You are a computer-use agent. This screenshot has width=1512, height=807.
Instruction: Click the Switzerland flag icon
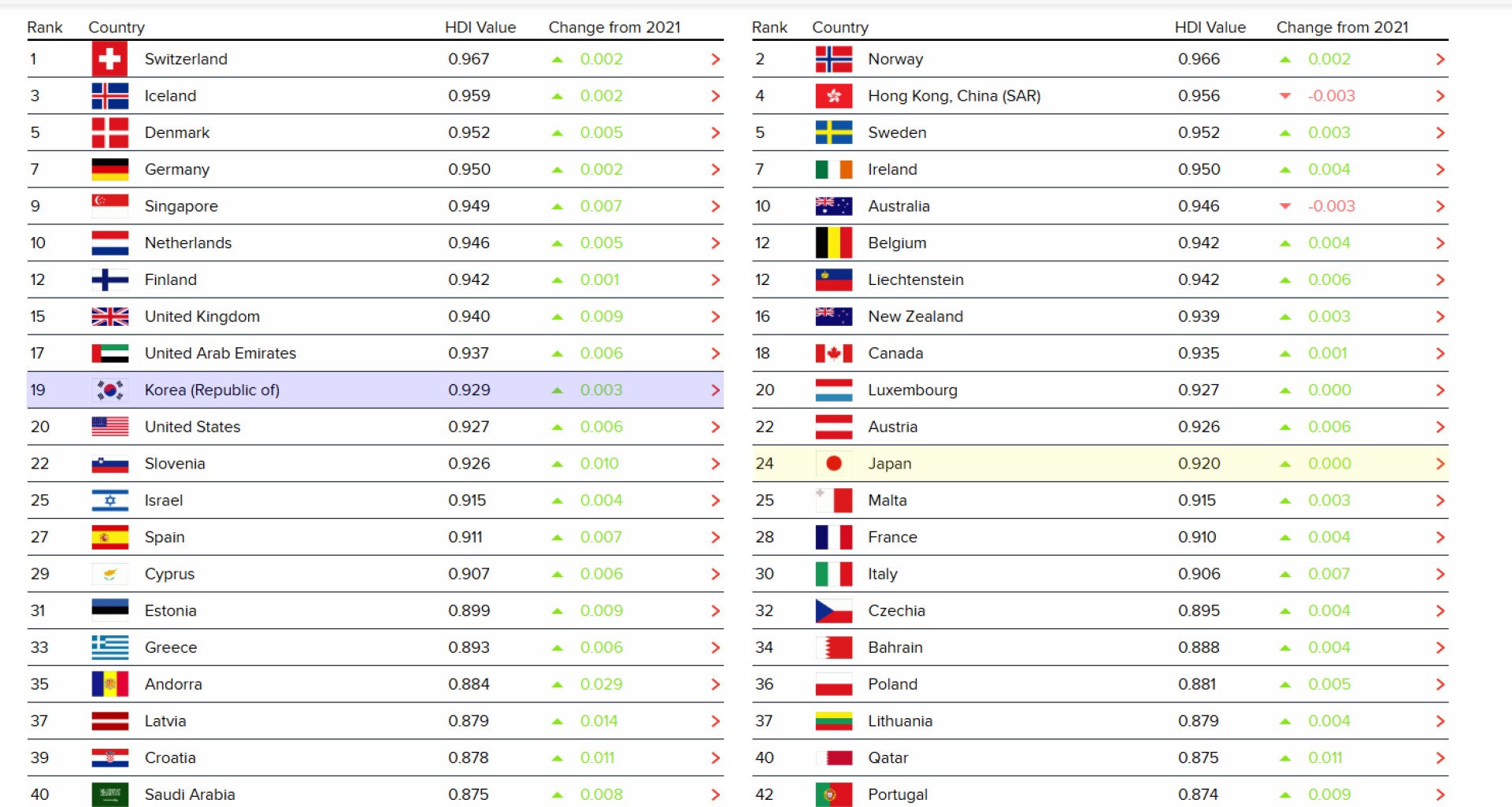(x=109, y=59)
